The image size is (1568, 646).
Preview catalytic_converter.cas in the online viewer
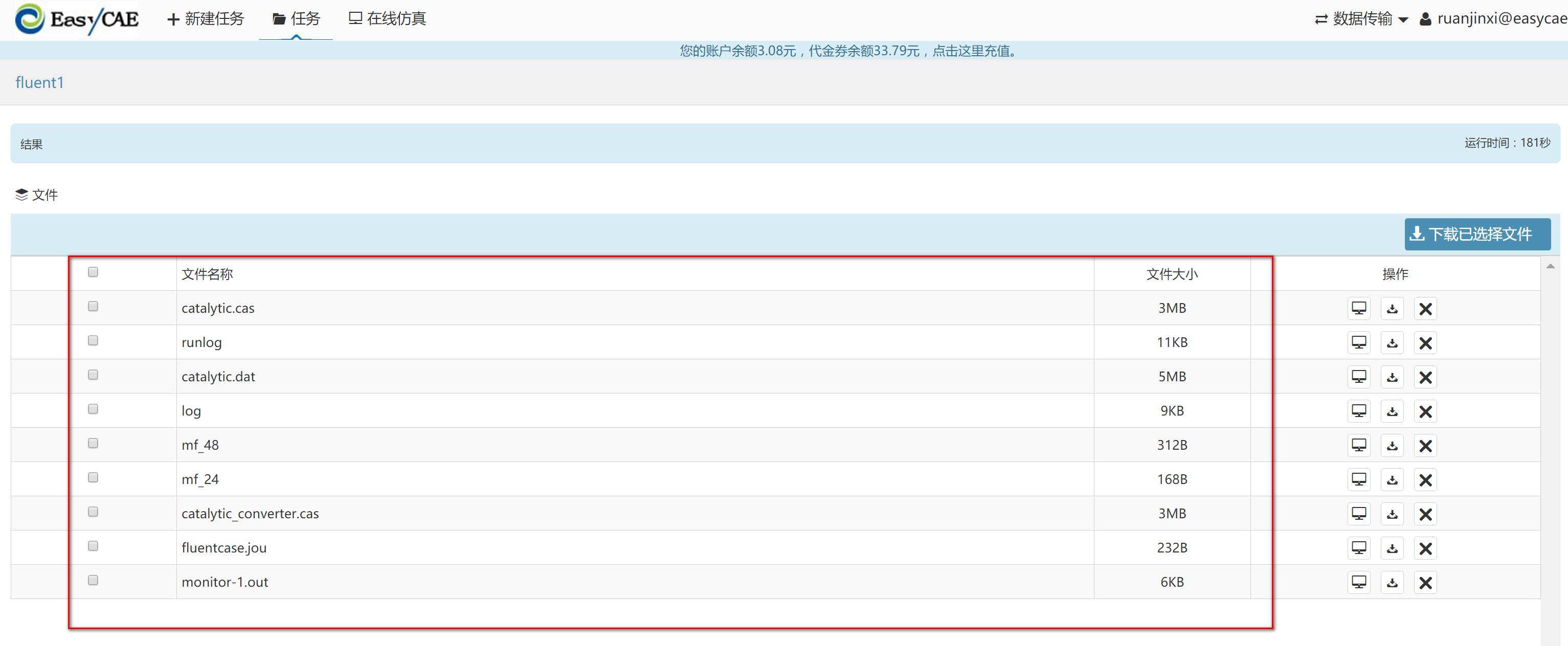(x=1359, y=514)
